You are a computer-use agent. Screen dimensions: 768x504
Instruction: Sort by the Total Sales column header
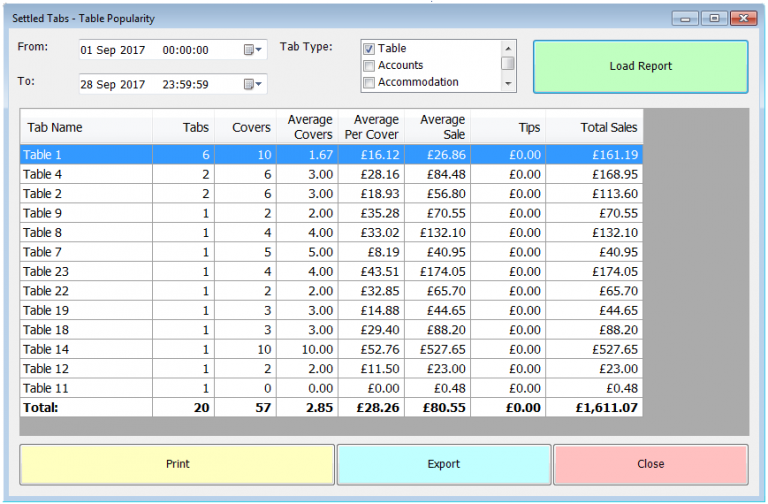(607, 128)
